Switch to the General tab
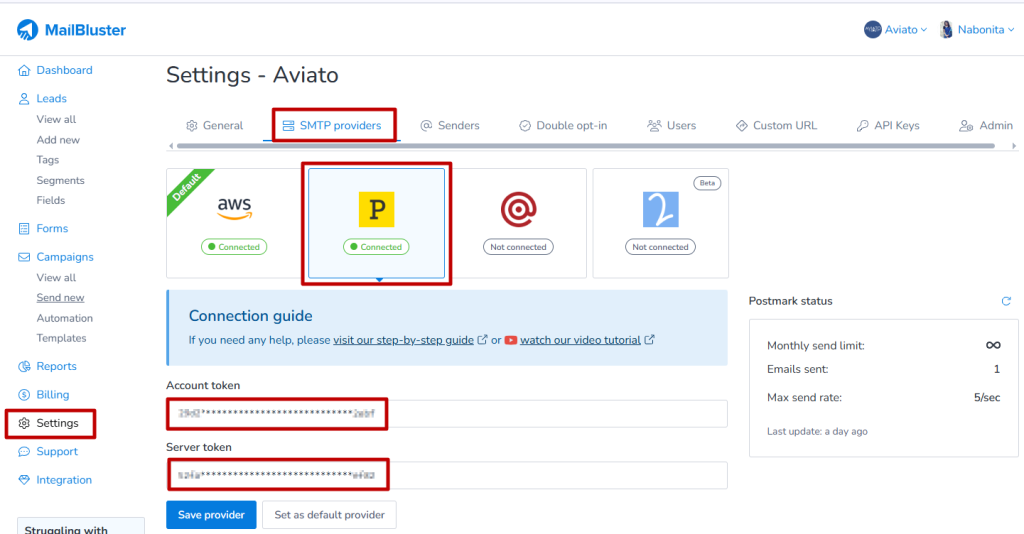 coord(214,125)
